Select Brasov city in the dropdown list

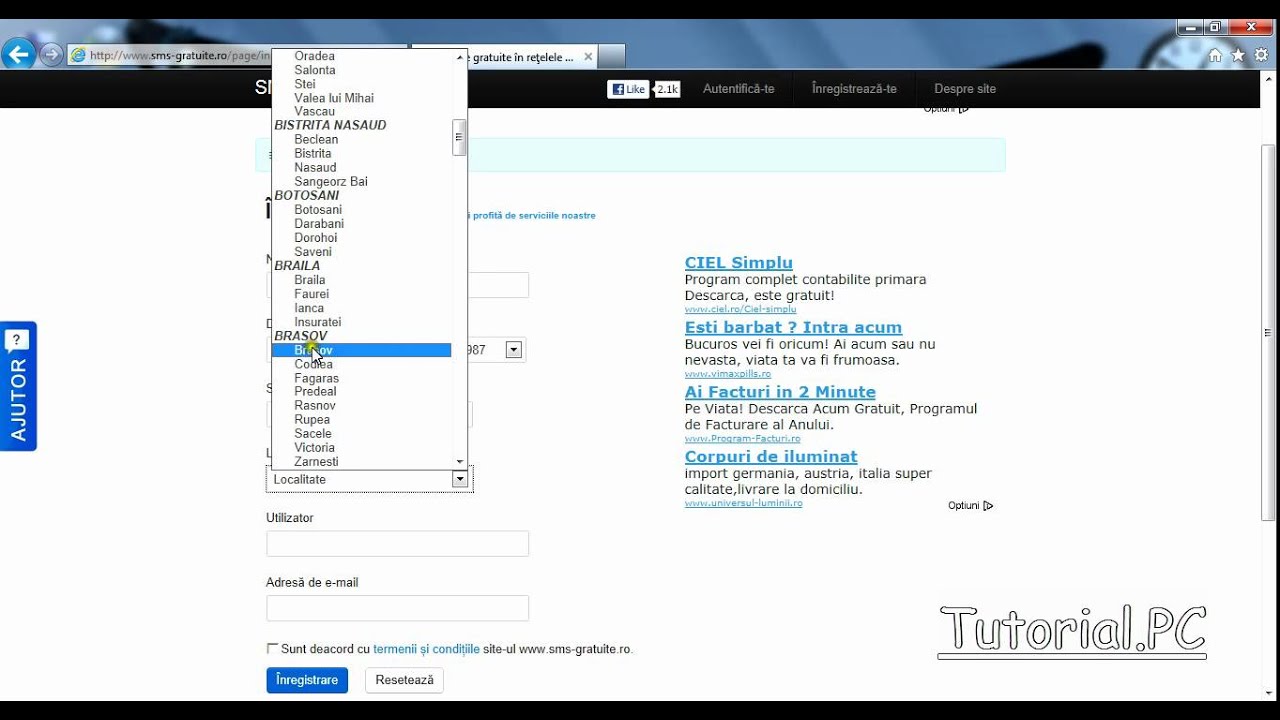[x=362, y=350]
